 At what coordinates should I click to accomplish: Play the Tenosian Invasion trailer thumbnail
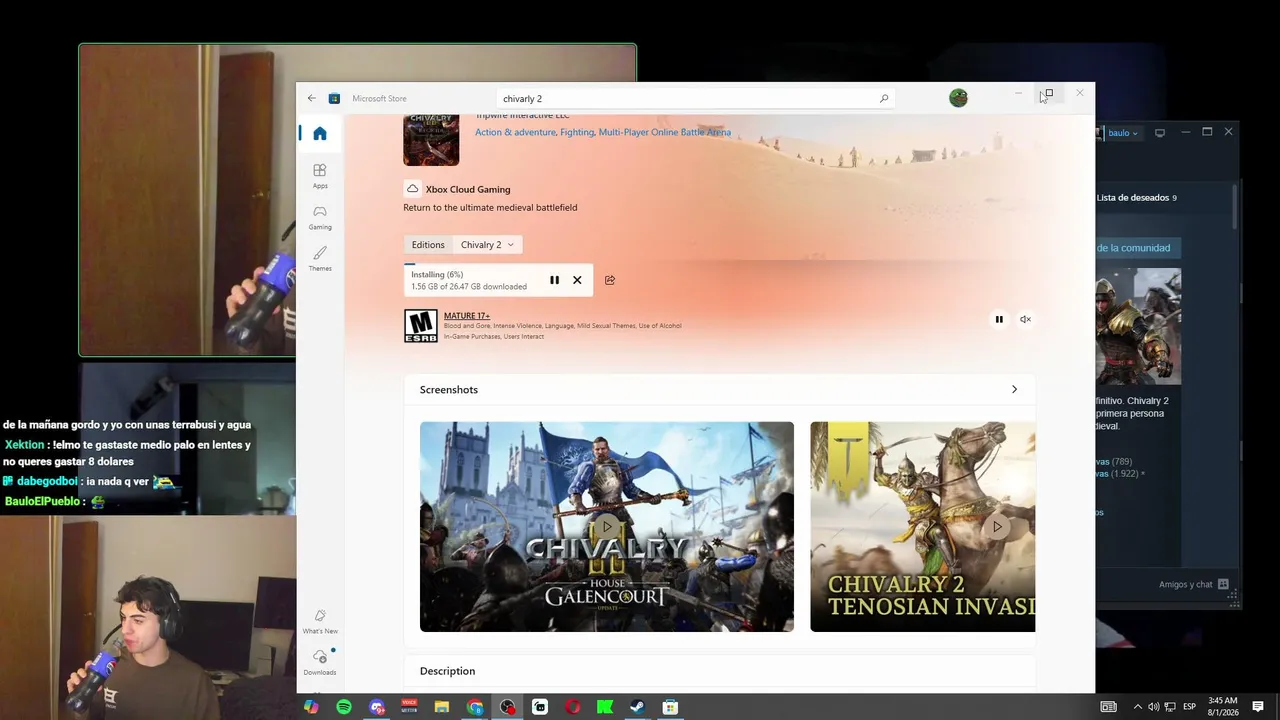tap(923, 526)
